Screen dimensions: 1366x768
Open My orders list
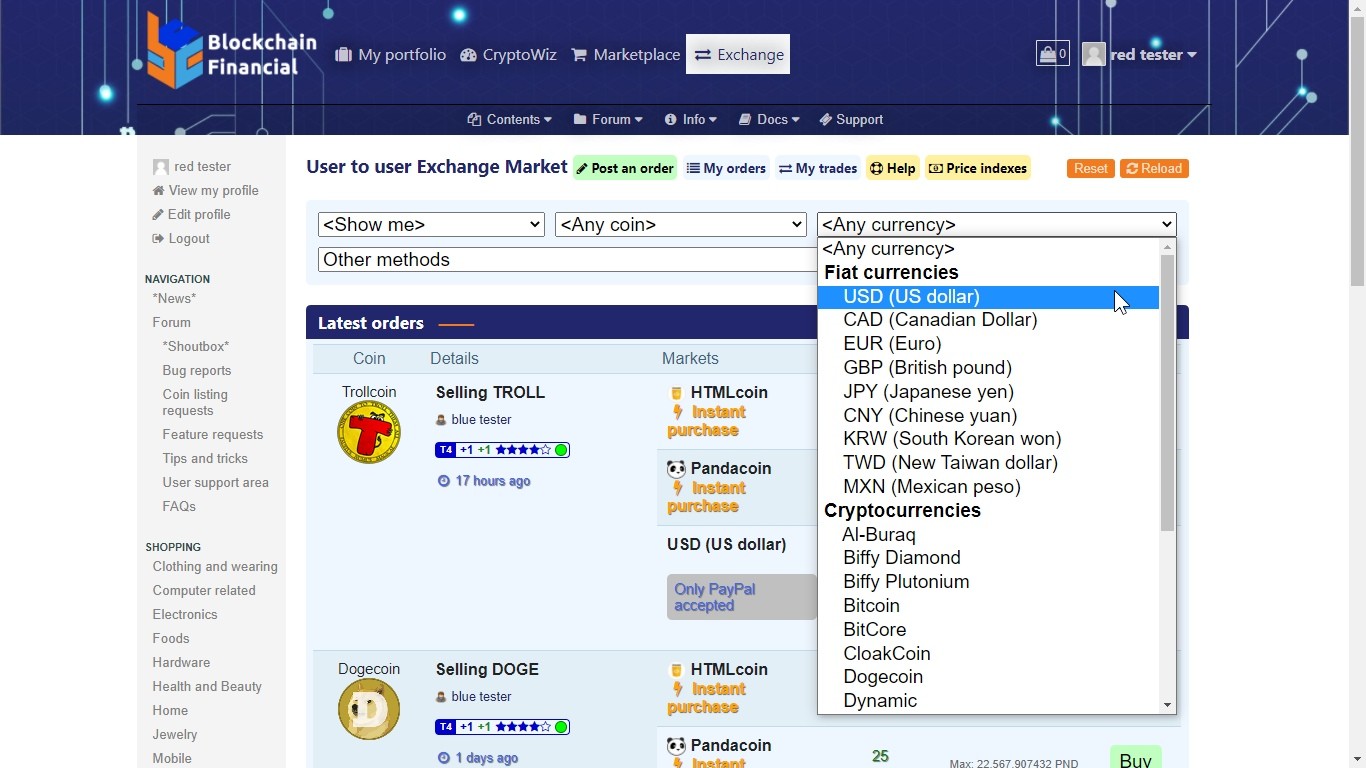tap(726, 168)
